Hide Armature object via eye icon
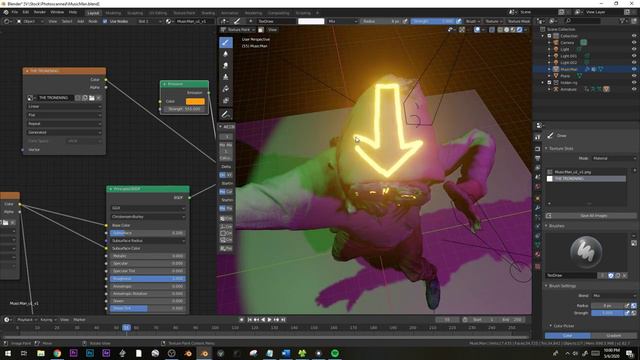Viewport: 640px width, 360px height. [x=634, y=89]
